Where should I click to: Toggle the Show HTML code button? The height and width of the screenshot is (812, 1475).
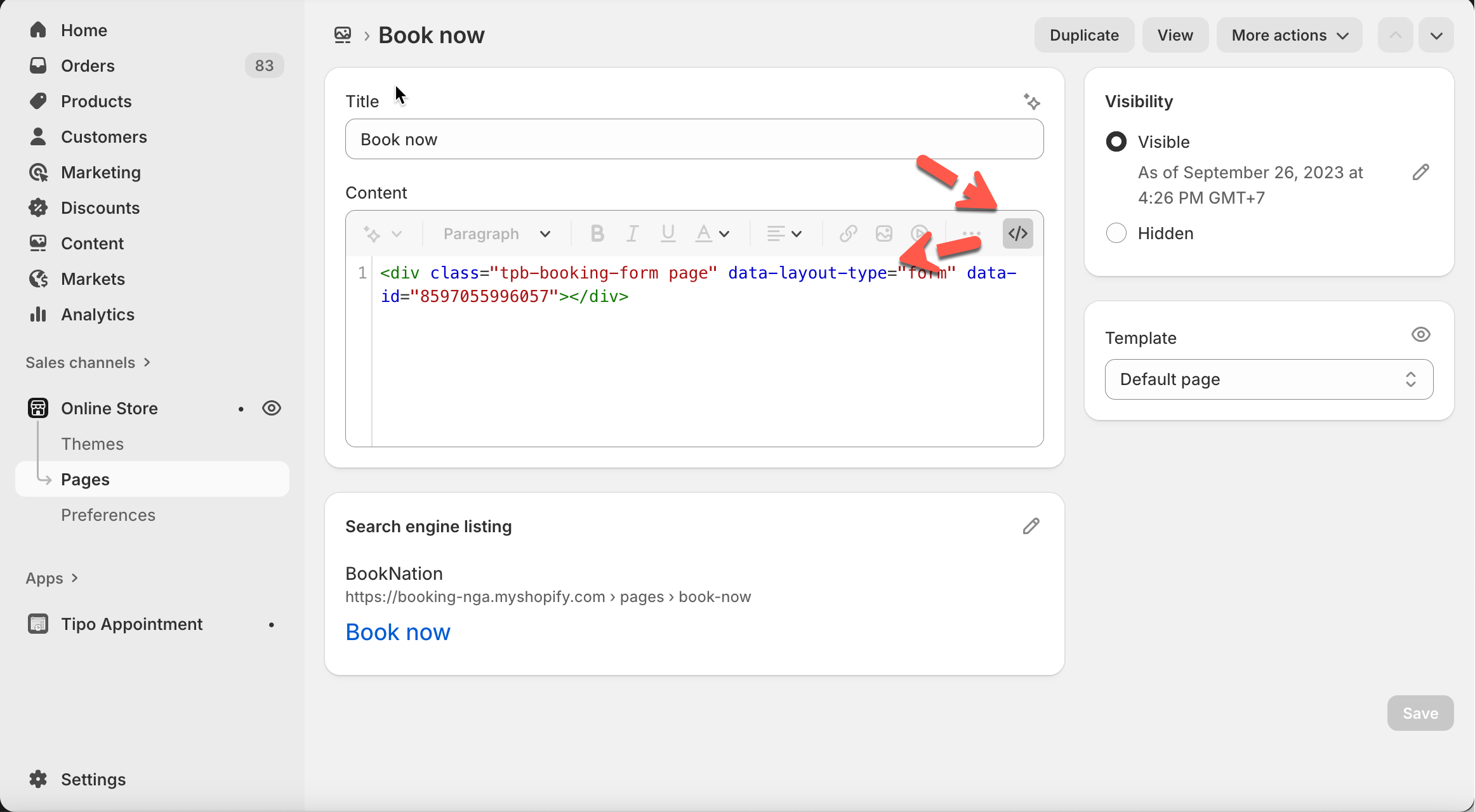point(1017,233)
